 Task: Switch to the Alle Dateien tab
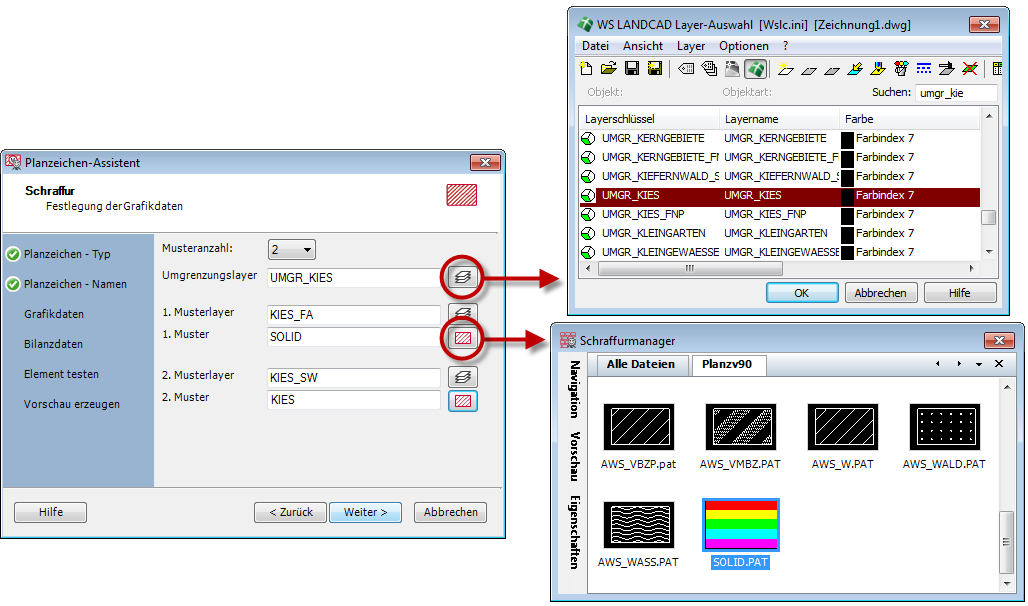pos(641,365)
